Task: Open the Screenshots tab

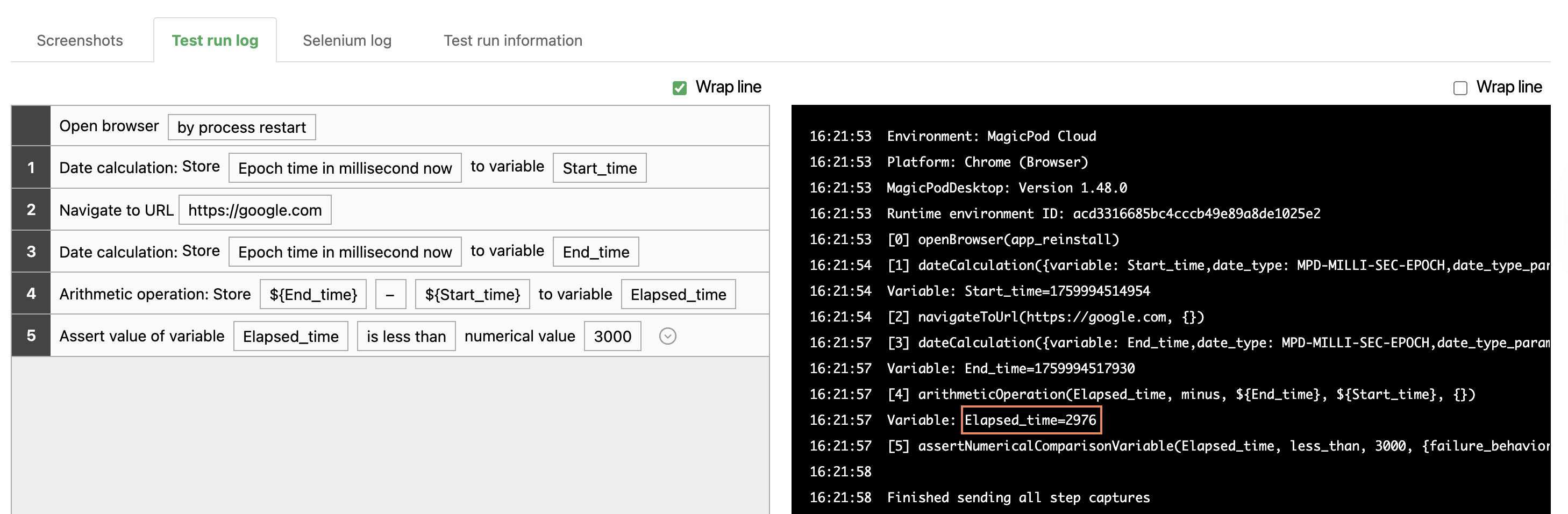Action: (x=80, y=40)
